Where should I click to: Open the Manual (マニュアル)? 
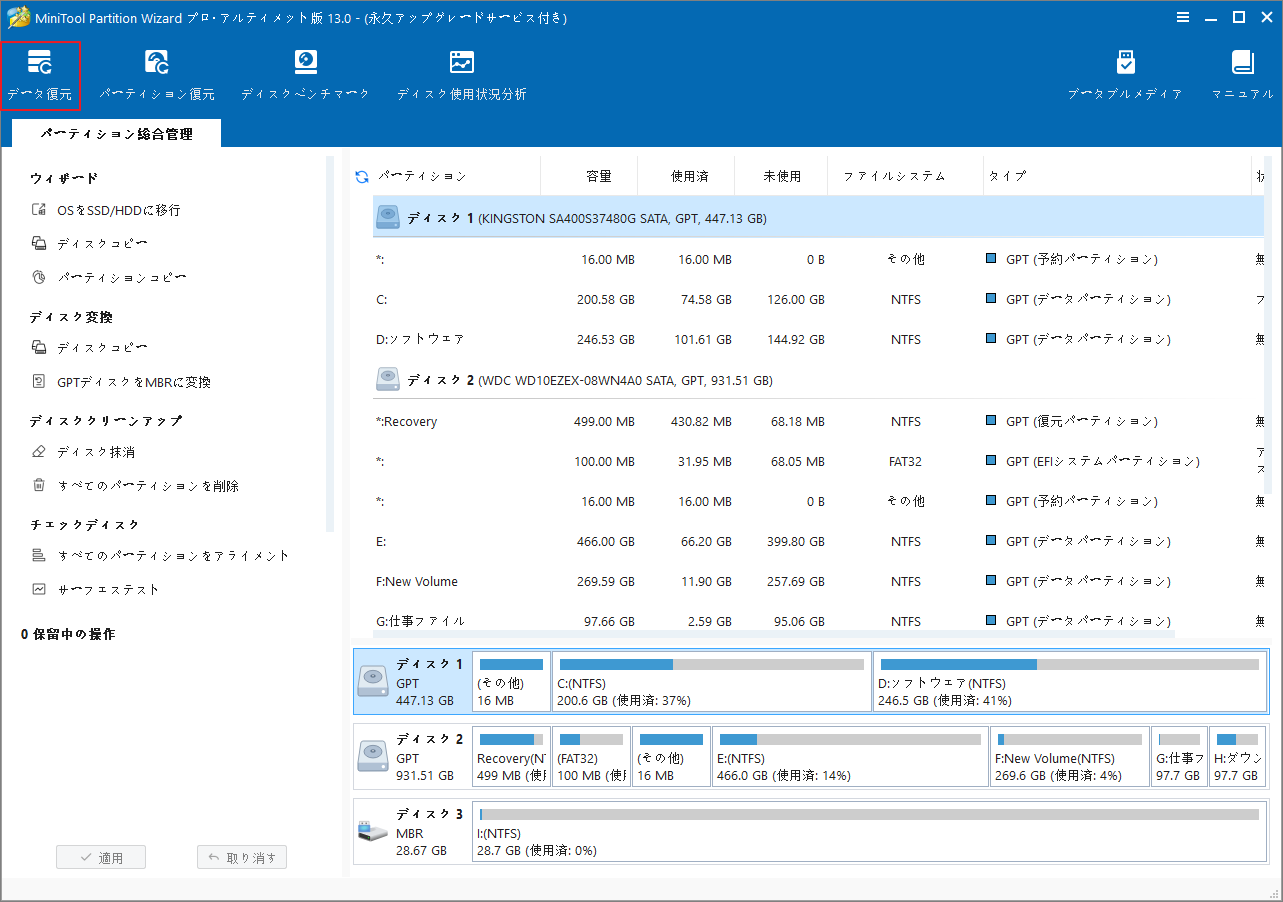point(1242,75)
